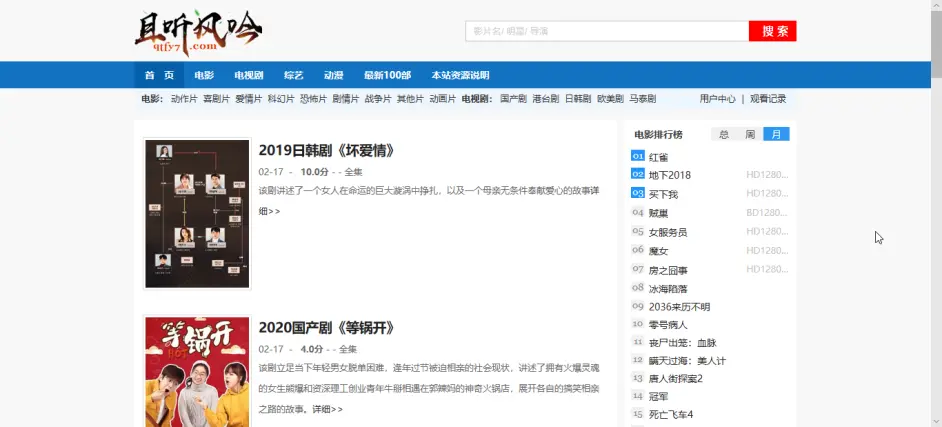Click the red 搜索 button

[773, 31]
